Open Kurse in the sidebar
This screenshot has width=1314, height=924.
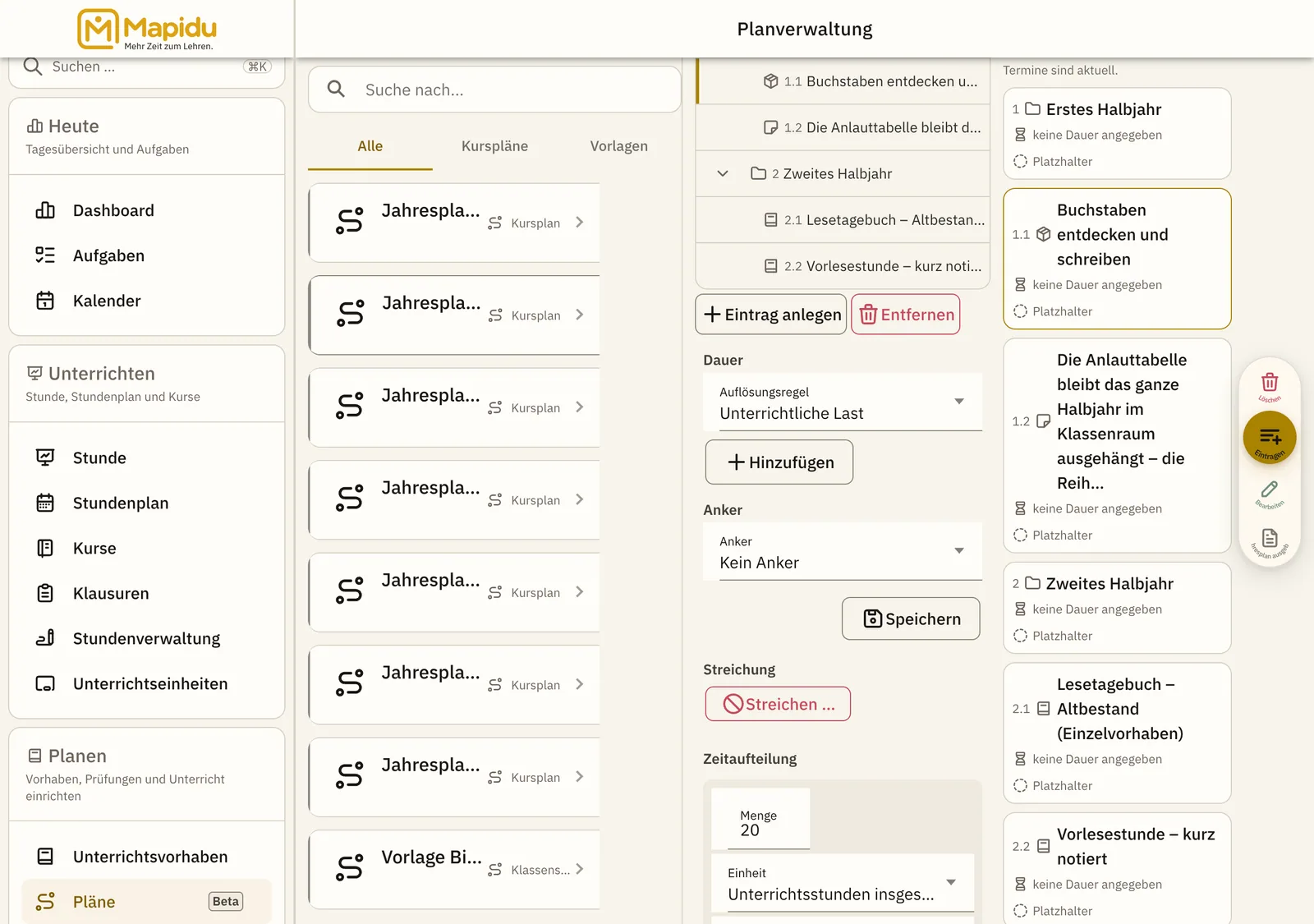pyautogui.click(x=146, y=548)
